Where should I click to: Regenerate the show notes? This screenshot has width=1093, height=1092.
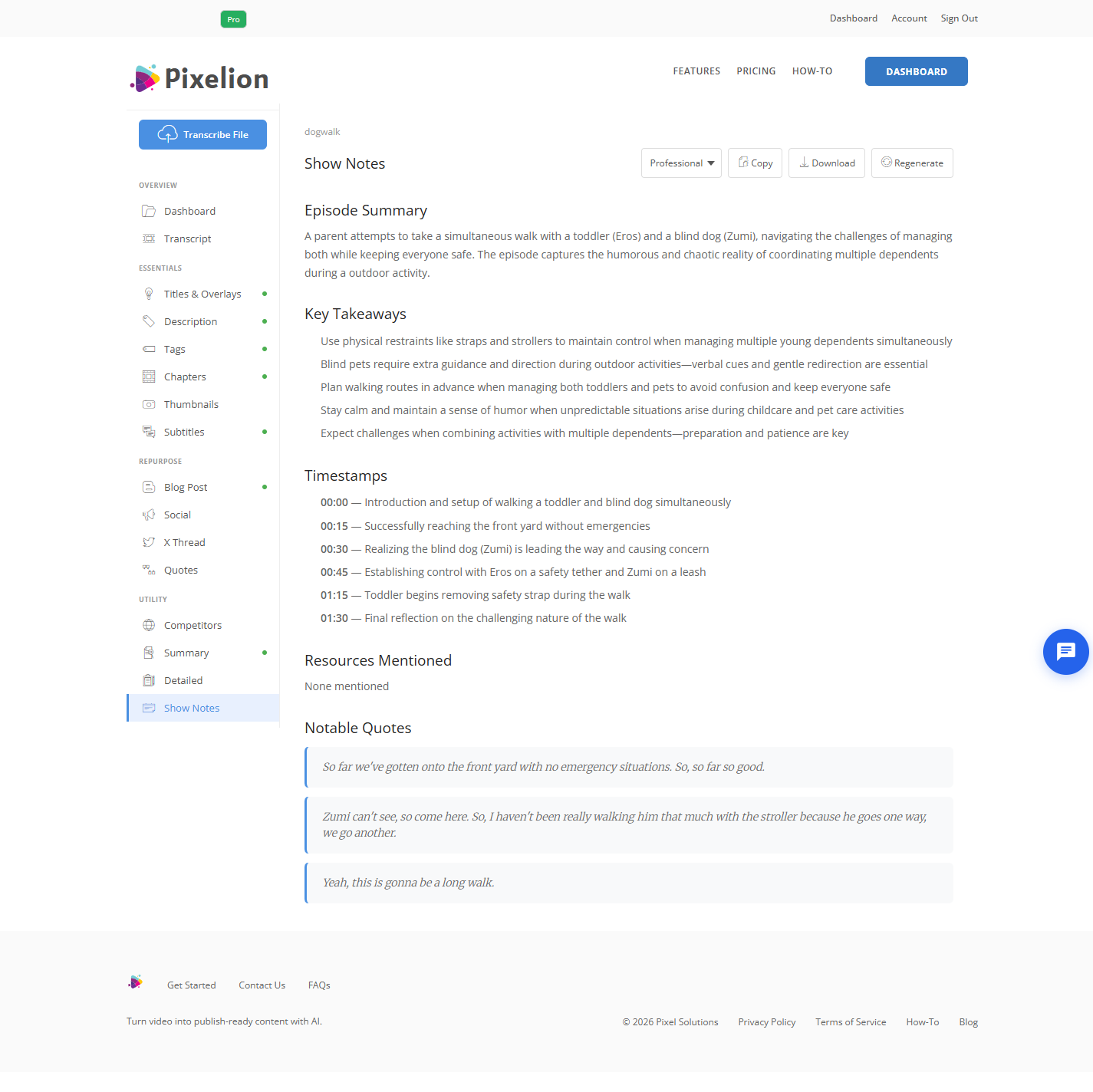912,163
